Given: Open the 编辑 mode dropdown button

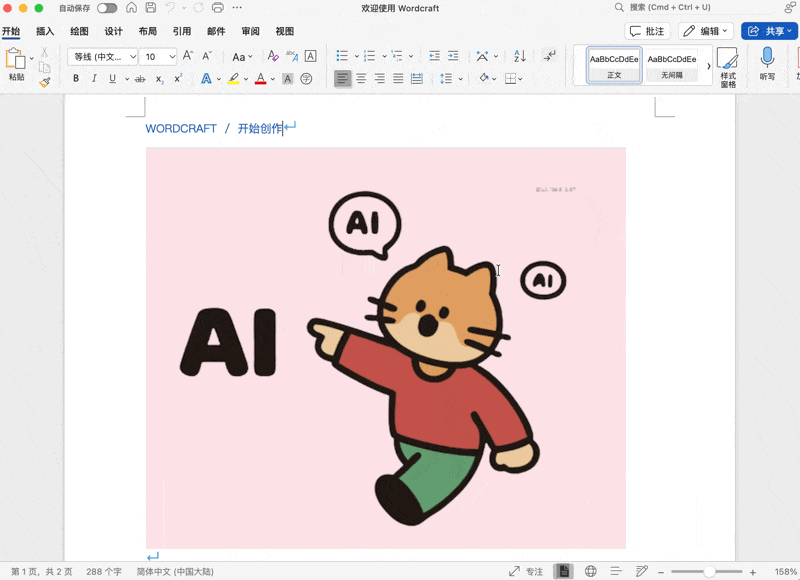Looking at the screenshot, I should click(706, 31).
